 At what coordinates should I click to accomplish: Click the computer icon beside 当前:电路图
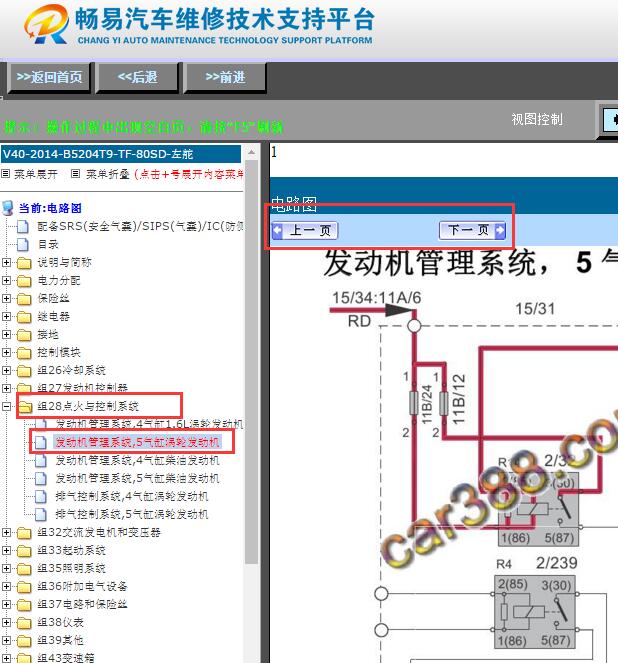8,208
